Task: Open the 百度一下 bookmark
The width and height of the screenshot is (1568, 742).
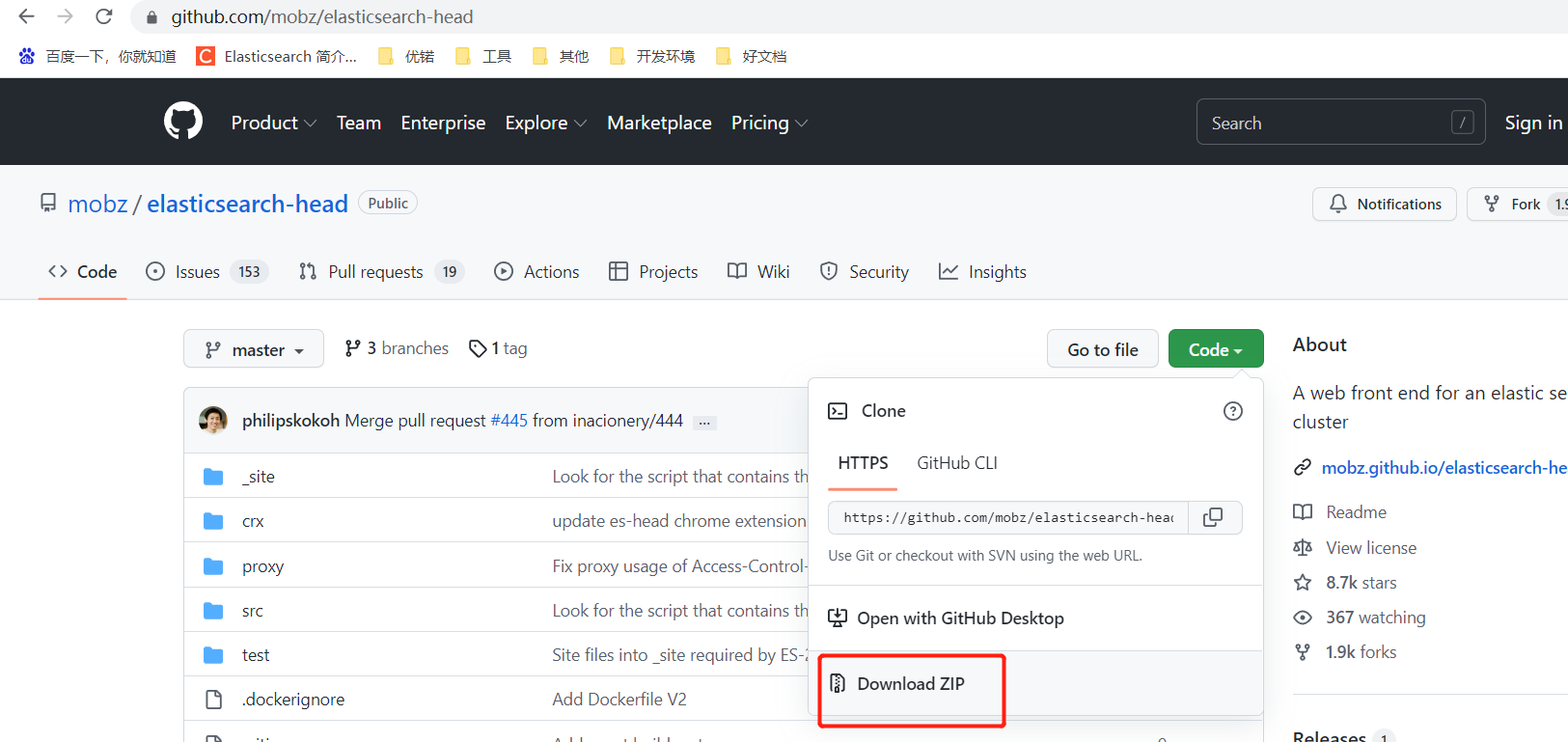Action: point(97,56)
